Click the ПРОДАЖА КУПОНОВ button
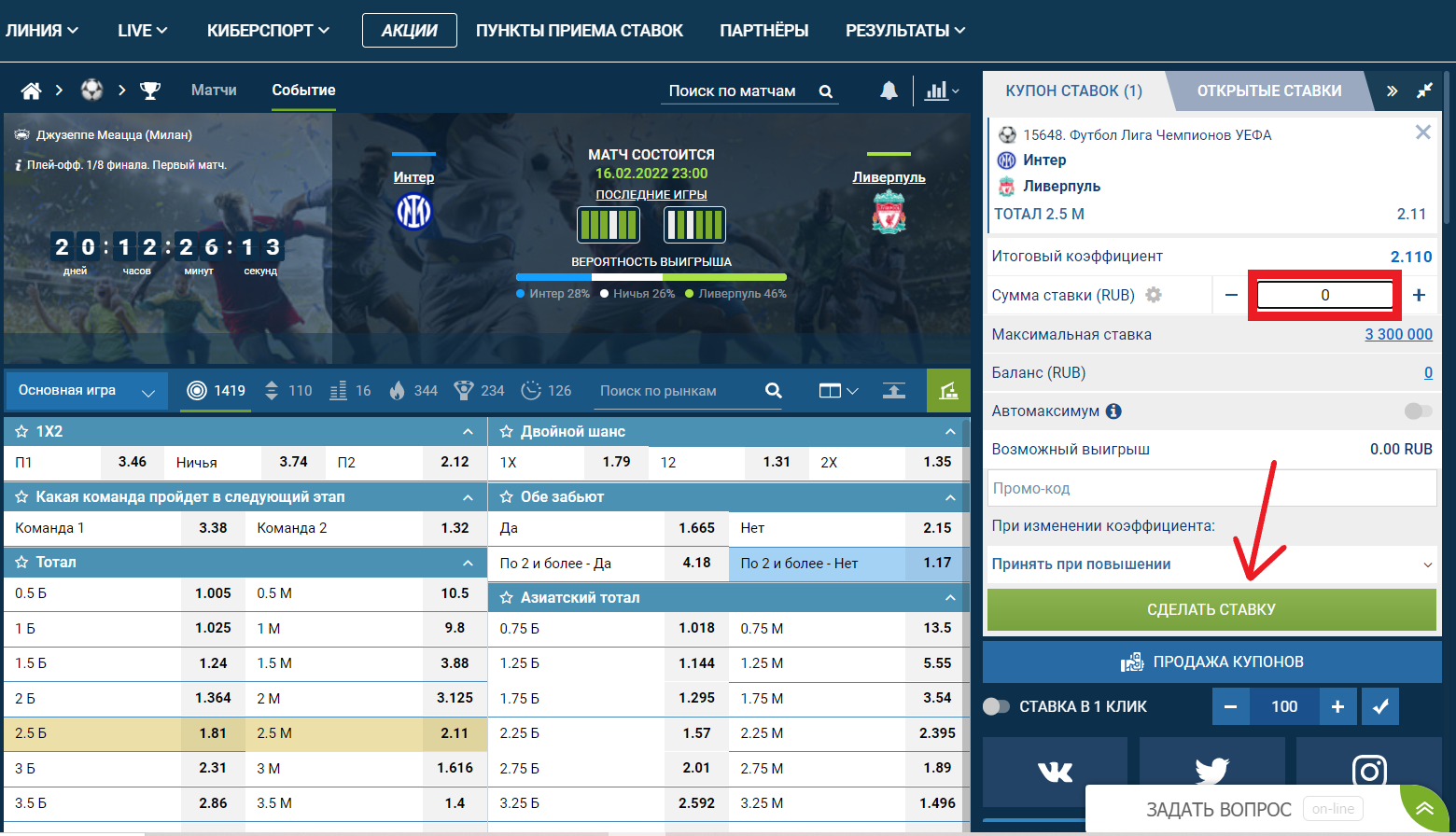Viewport: 1456px width, 836px height. click(x=1211, y=662)
